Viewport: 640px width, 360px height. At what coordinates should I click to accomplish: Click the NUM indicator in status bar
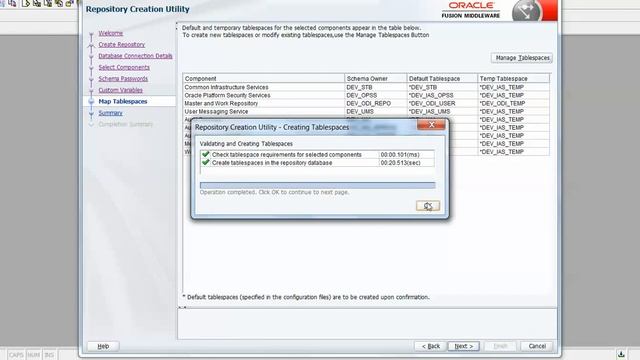[x=33, y=355]
